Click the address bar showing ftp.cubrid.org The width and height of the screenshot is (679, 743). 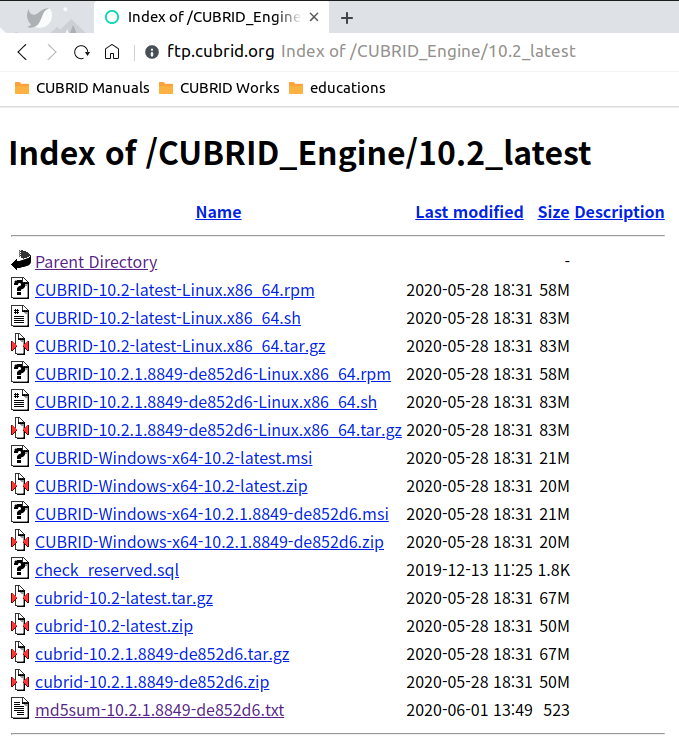pyautogui.click(x=371, y=51)
